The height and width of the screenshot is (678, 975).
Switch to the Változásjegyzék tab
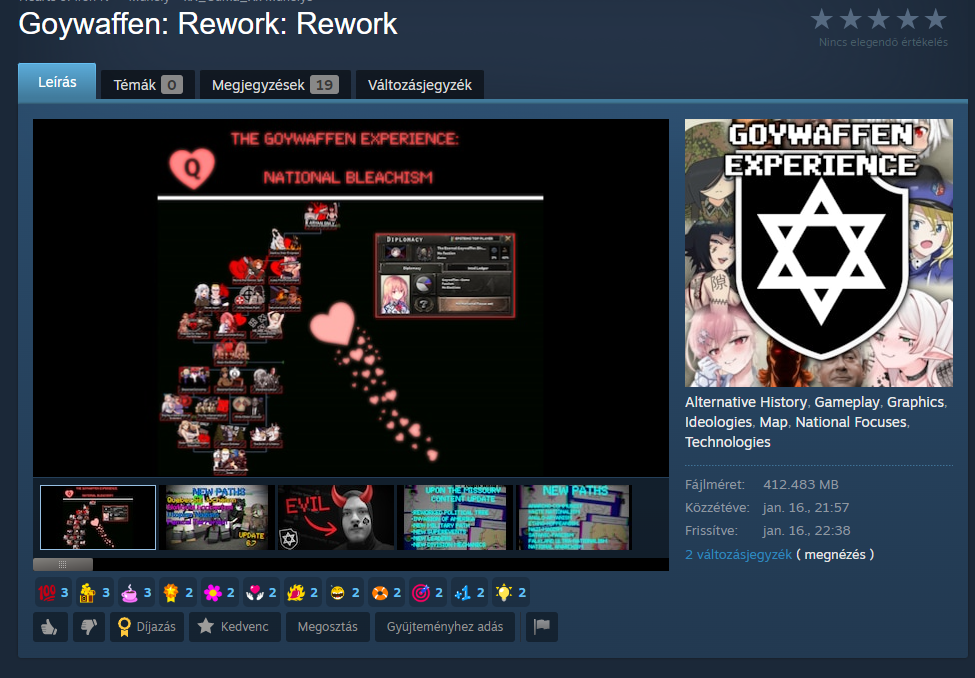(x=420, y=85)
